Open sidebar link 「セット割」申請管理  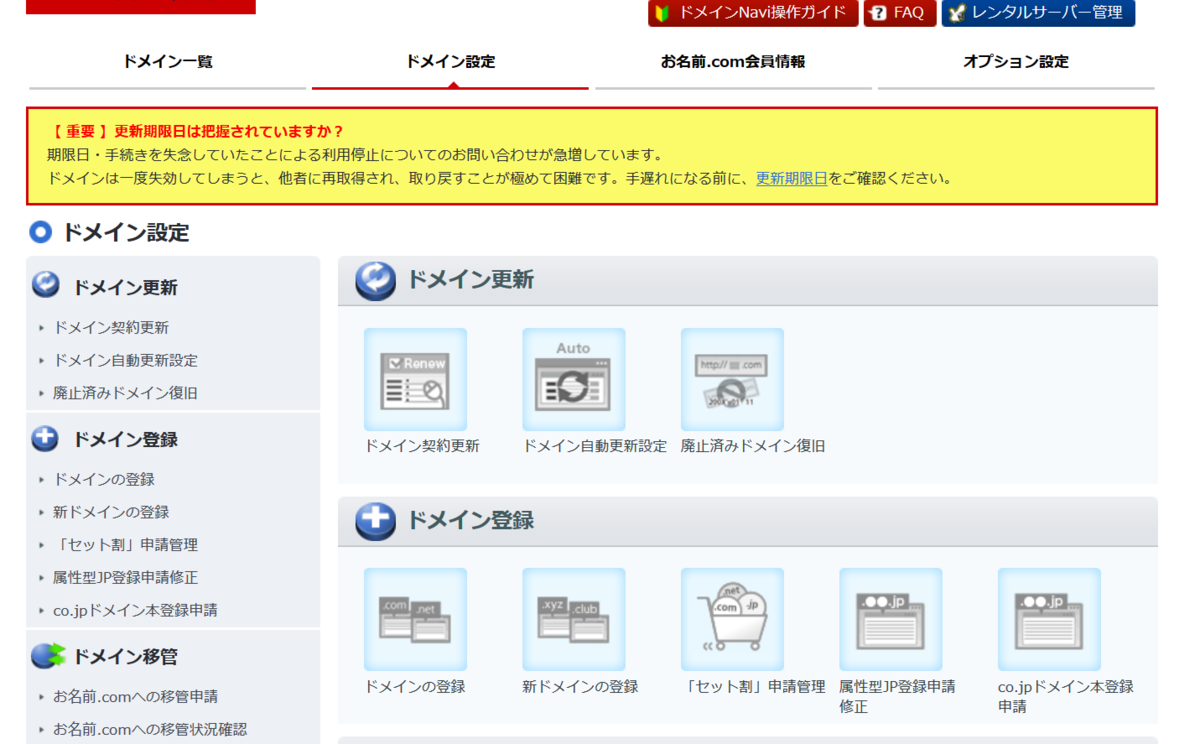[x=125, y=545]
